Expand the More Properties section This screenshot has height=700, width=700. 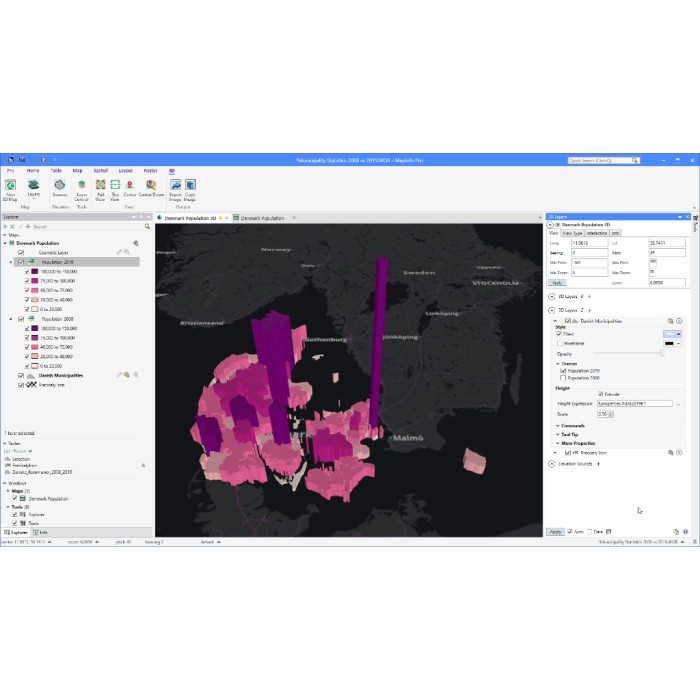point(558,443)
